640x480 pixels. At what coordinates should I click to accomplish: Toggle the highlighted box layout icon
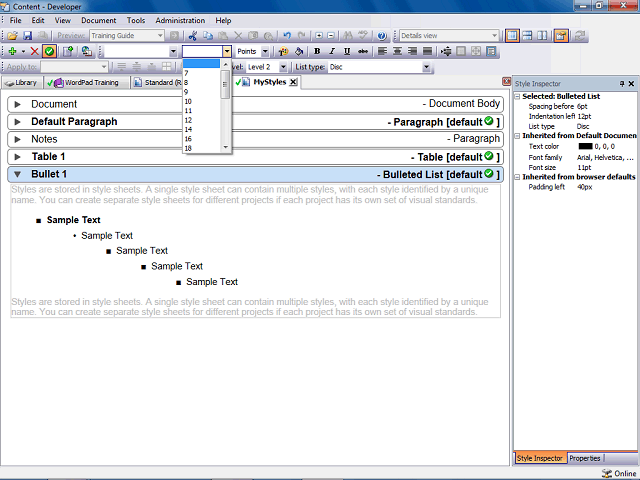(491, 51)
